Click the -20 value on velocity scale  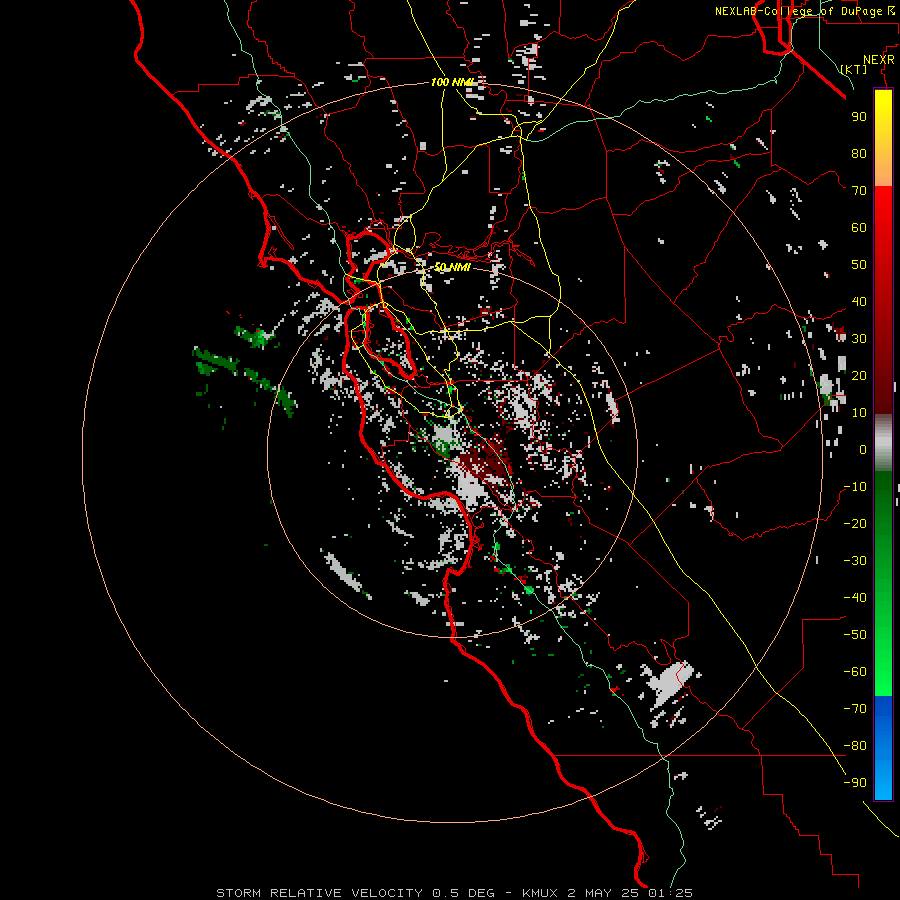click(855, 523)
